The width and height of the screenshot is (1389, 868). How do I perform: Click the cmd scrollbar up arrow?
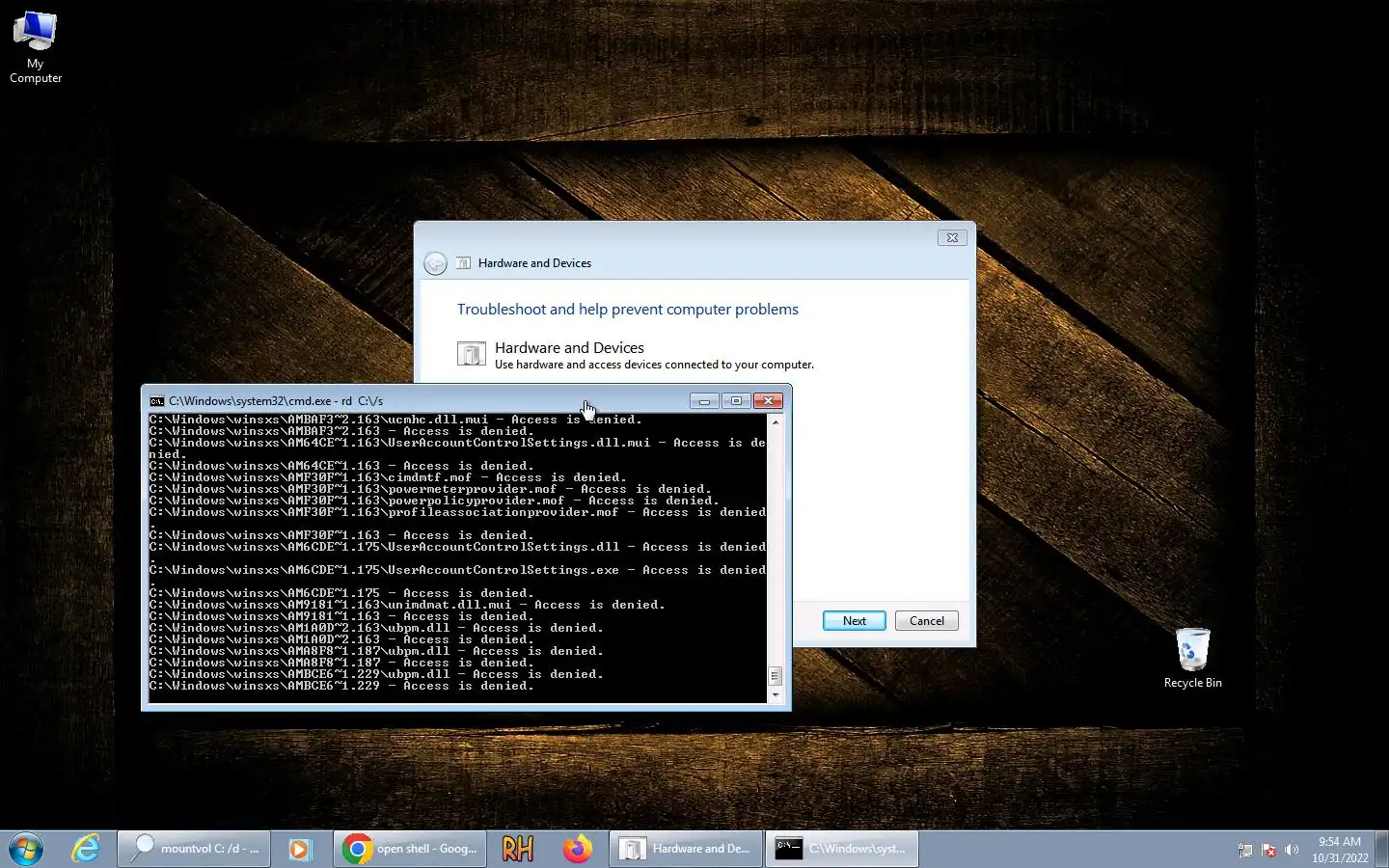[776, 422]
